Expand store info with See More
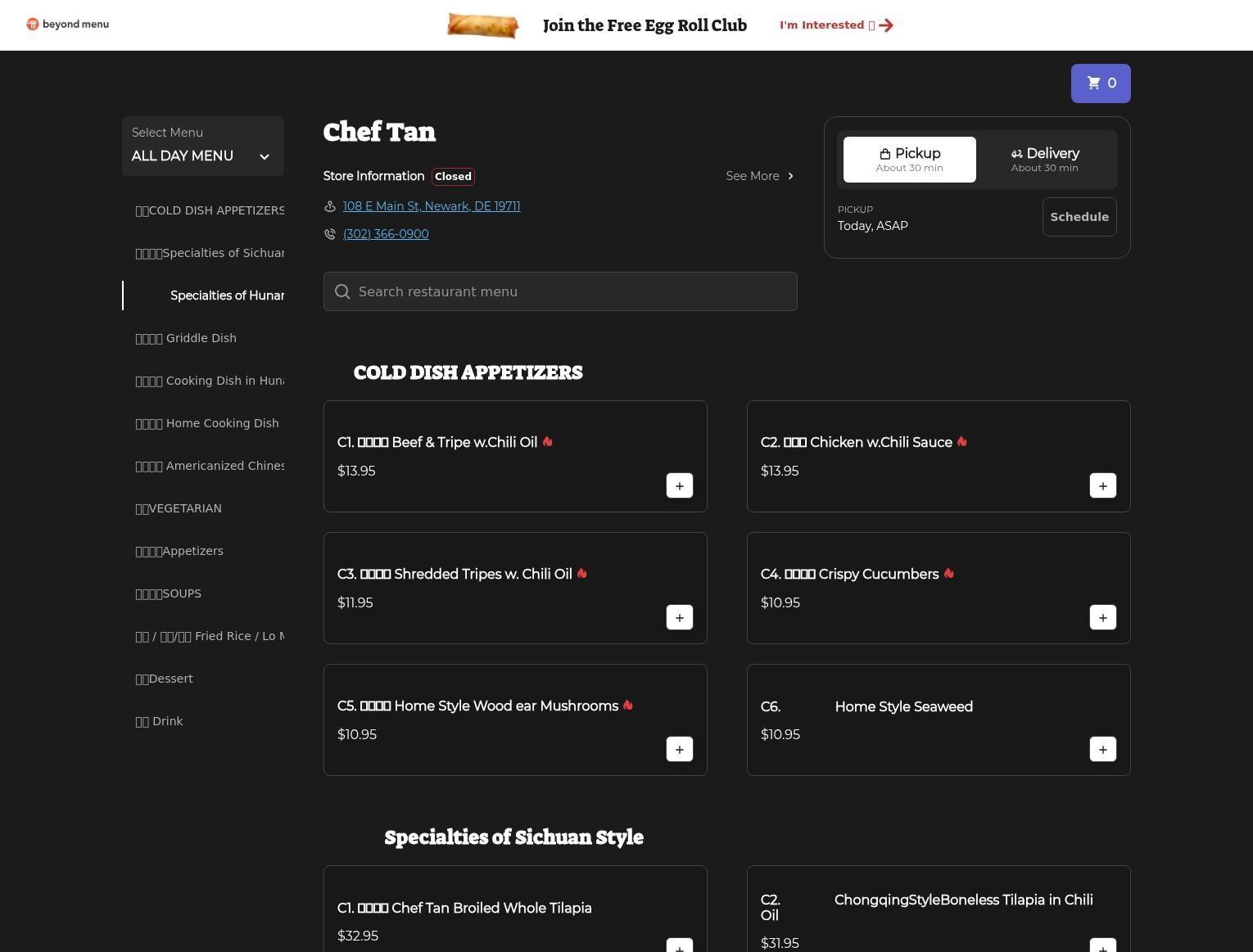 coord(759,176)
